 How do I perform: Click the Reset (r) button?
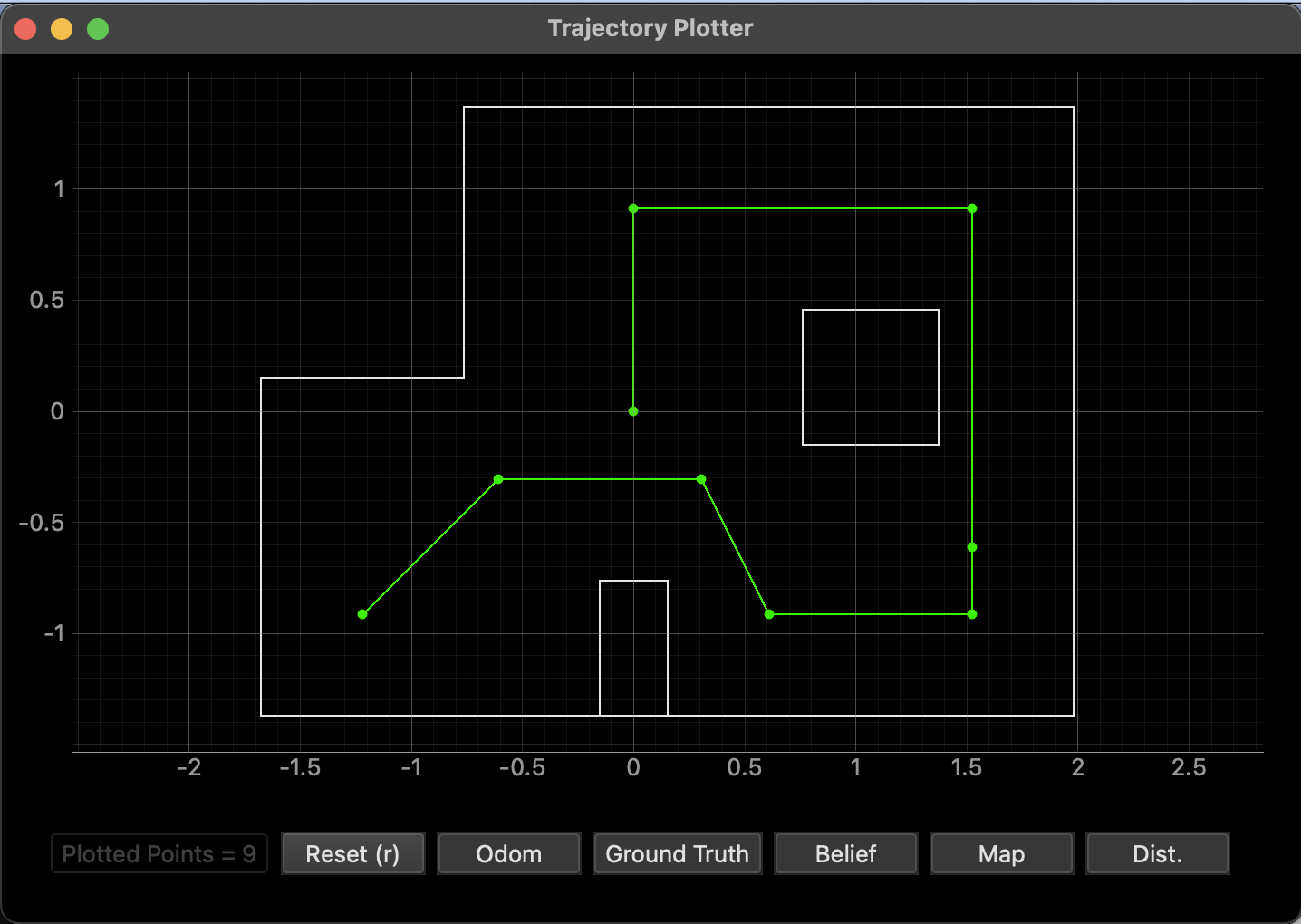coord(353,853)
